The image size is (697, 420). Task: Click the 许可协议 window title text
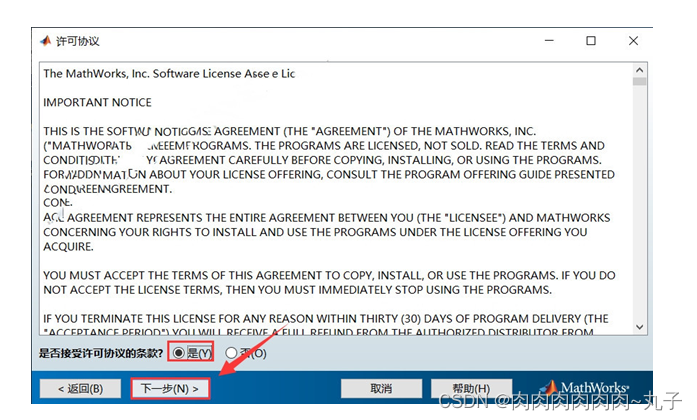(78, 41)
